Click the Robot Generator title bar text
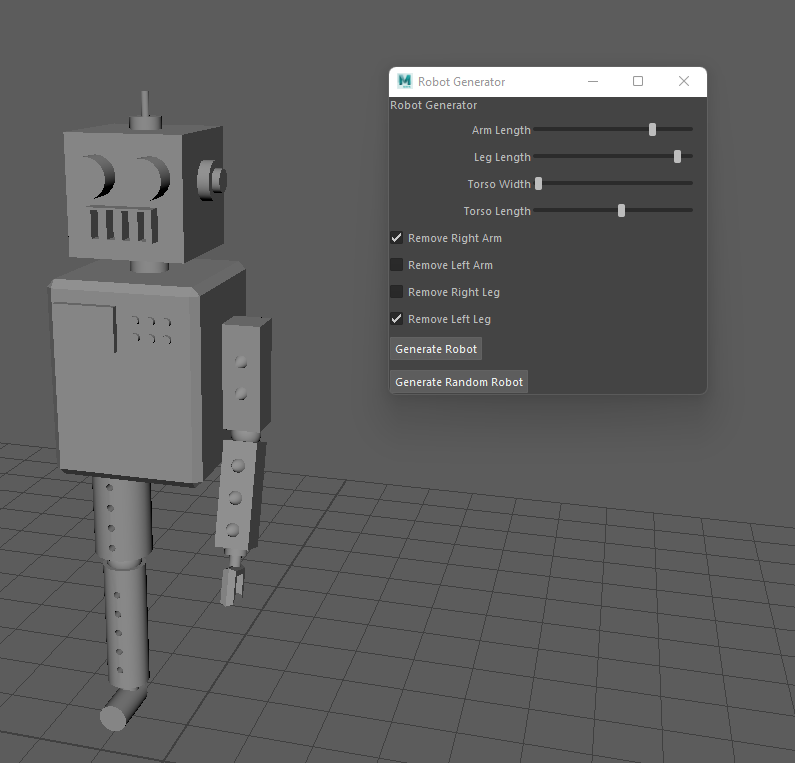The image size is (795, 763). [x=461, y=82]
